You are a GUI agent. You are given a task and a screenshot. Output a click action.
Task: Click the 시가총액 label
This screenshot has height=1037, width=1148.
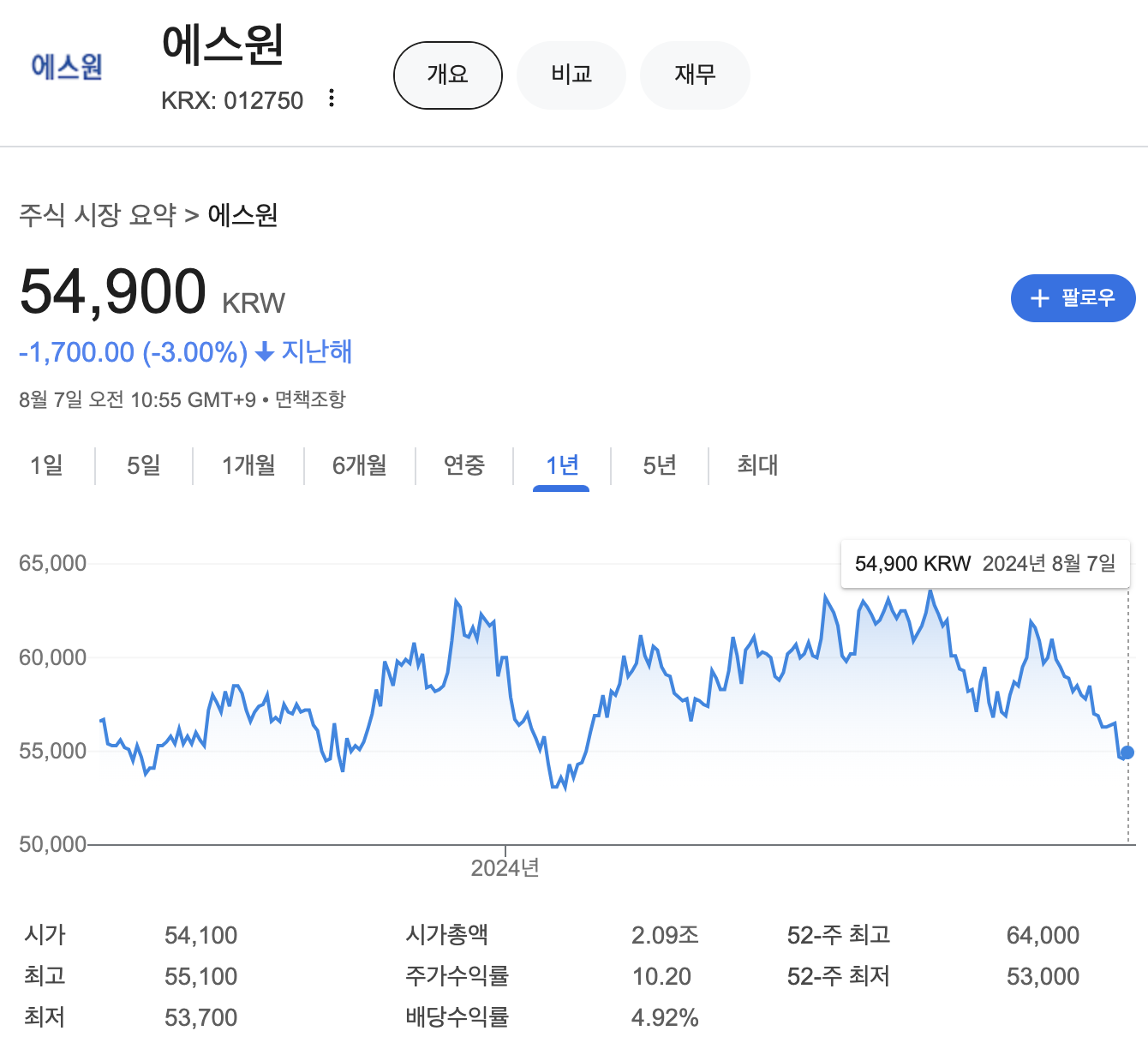click(446, 934)
